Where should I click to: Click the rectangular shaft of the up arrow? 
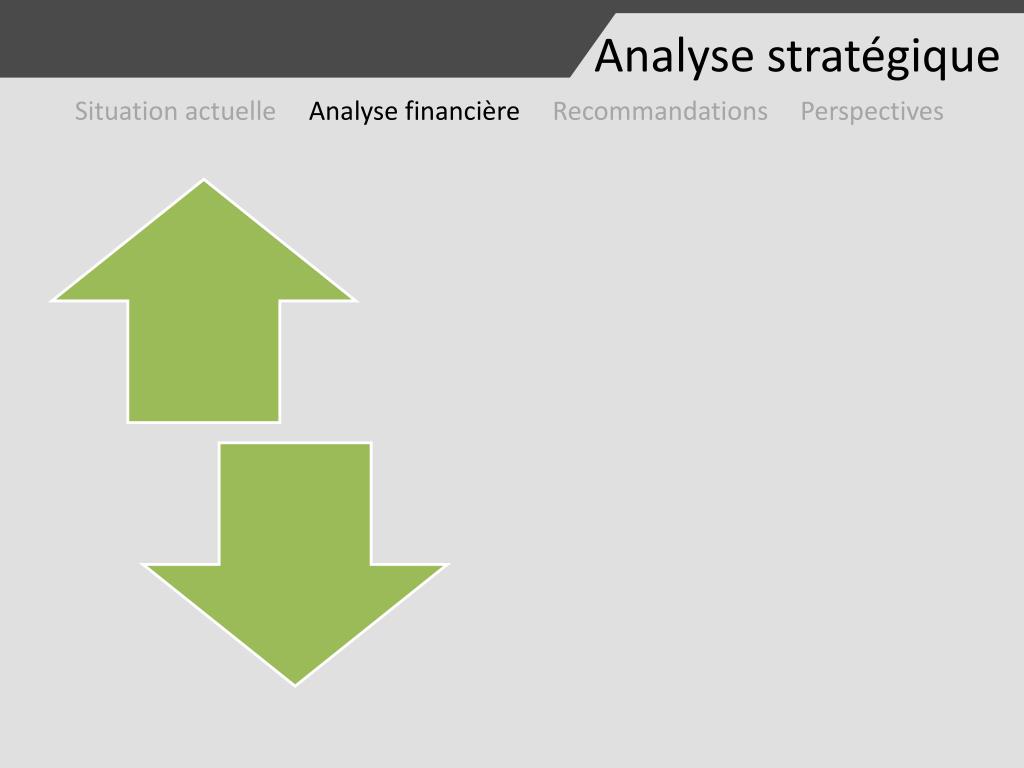click(204, 361)
